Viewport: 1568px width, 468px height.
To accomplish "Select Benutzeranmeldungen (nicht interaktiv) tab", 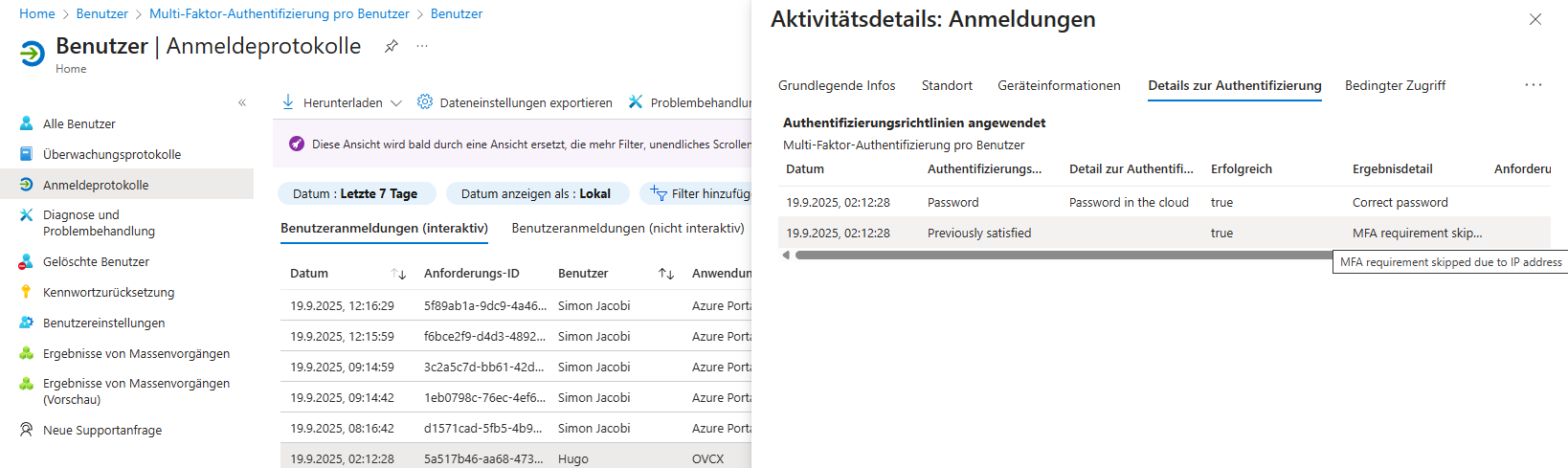I will pos(628,228).
